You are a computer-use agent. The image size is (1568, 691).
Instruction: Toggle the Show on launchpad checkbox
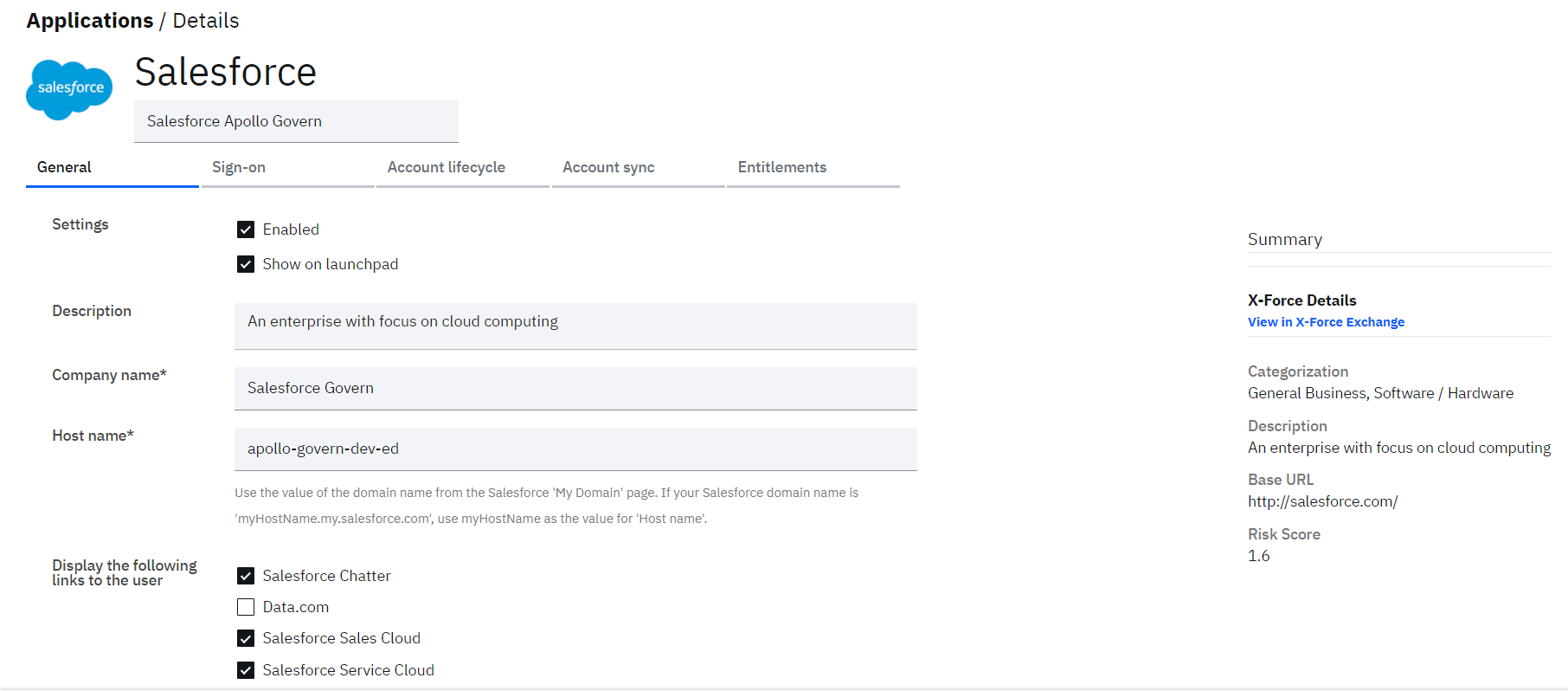pyautogui.click(x=246, y=264)
